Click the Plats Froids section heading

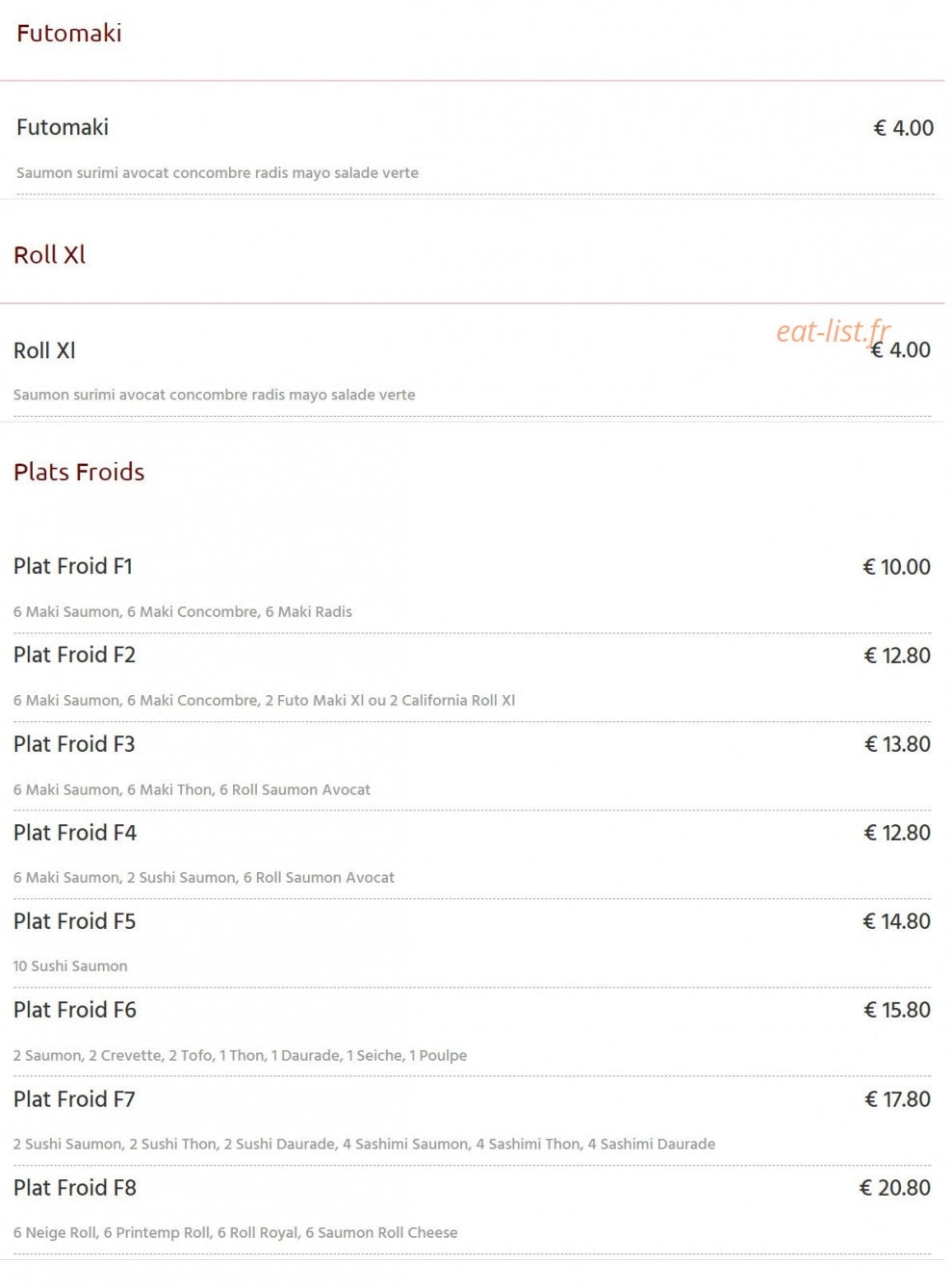(79, 472)
